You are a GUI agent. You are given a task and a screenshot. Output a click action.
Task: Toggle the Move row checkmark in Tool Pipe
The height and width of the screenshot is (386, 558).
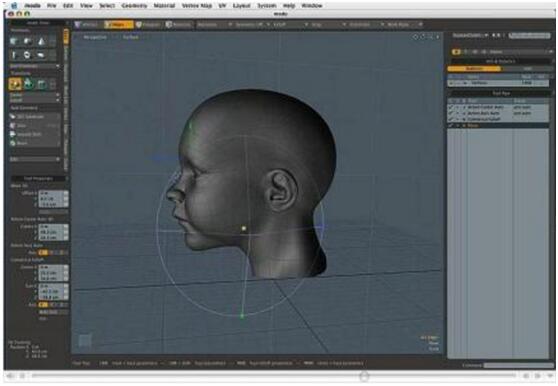451,125
